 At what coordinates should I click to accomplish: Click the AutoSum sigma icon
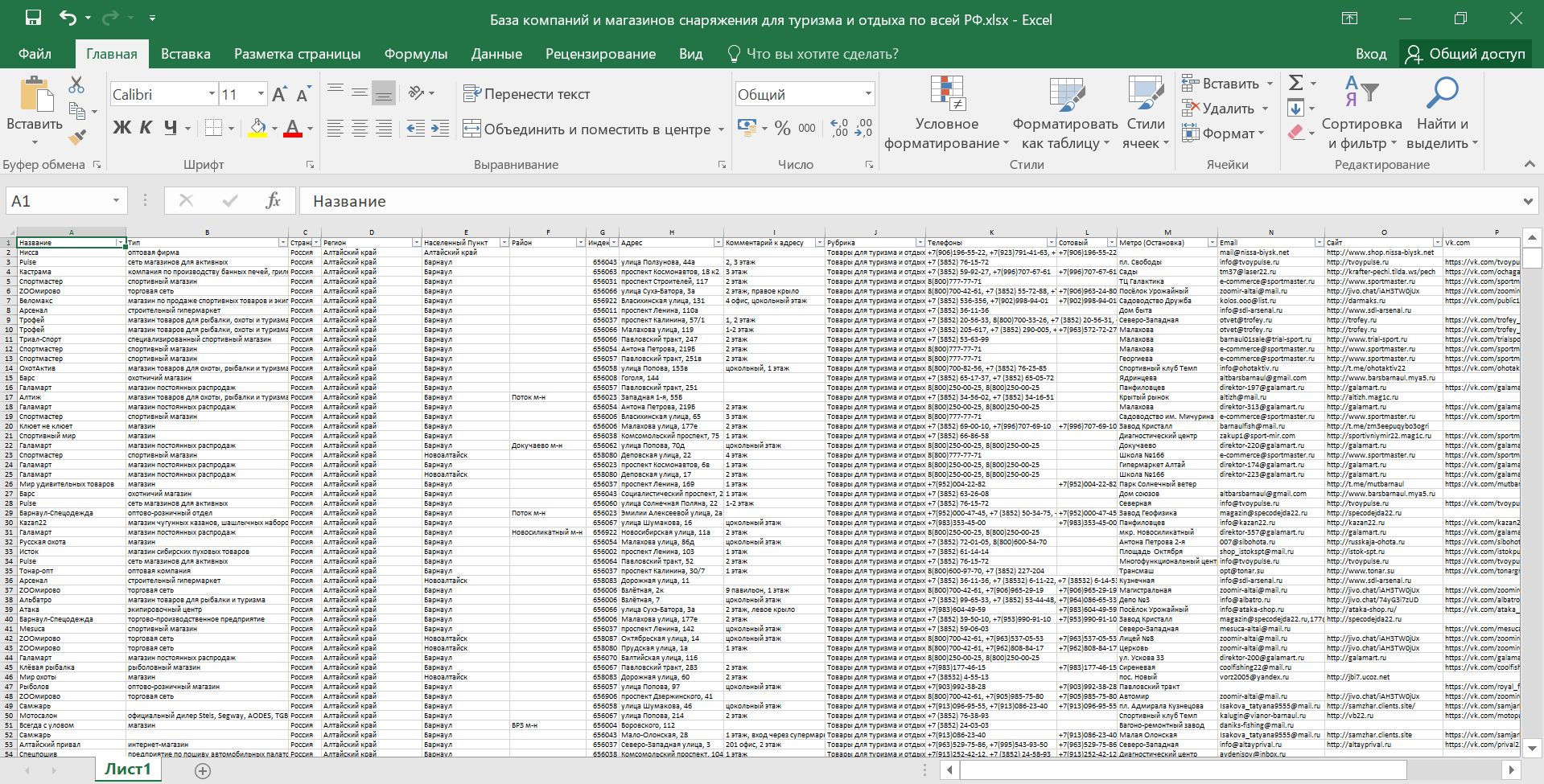pyautogui.click(x=1296, y=83)
